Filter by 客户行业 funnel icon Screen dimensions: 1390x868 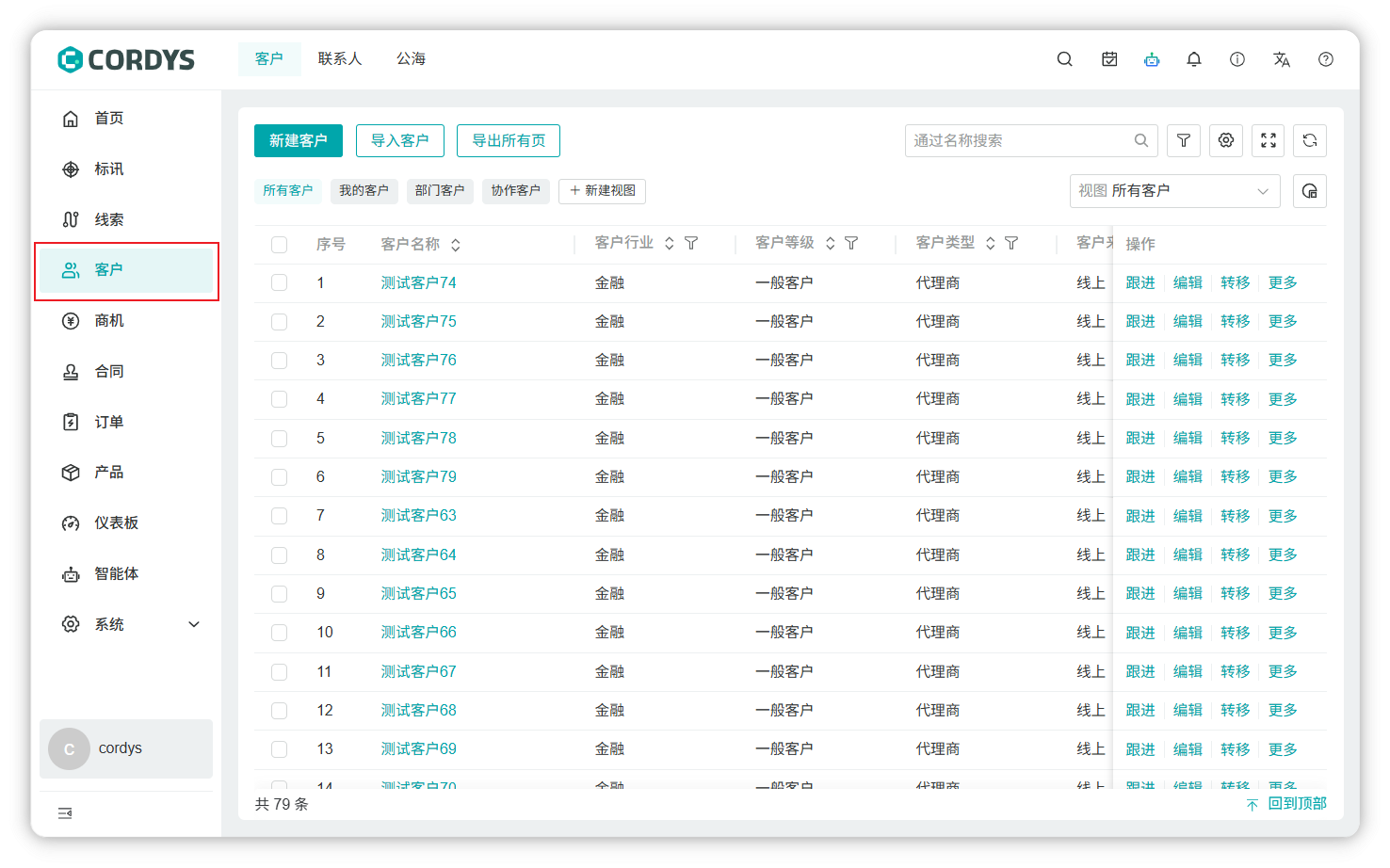[691, 243]
